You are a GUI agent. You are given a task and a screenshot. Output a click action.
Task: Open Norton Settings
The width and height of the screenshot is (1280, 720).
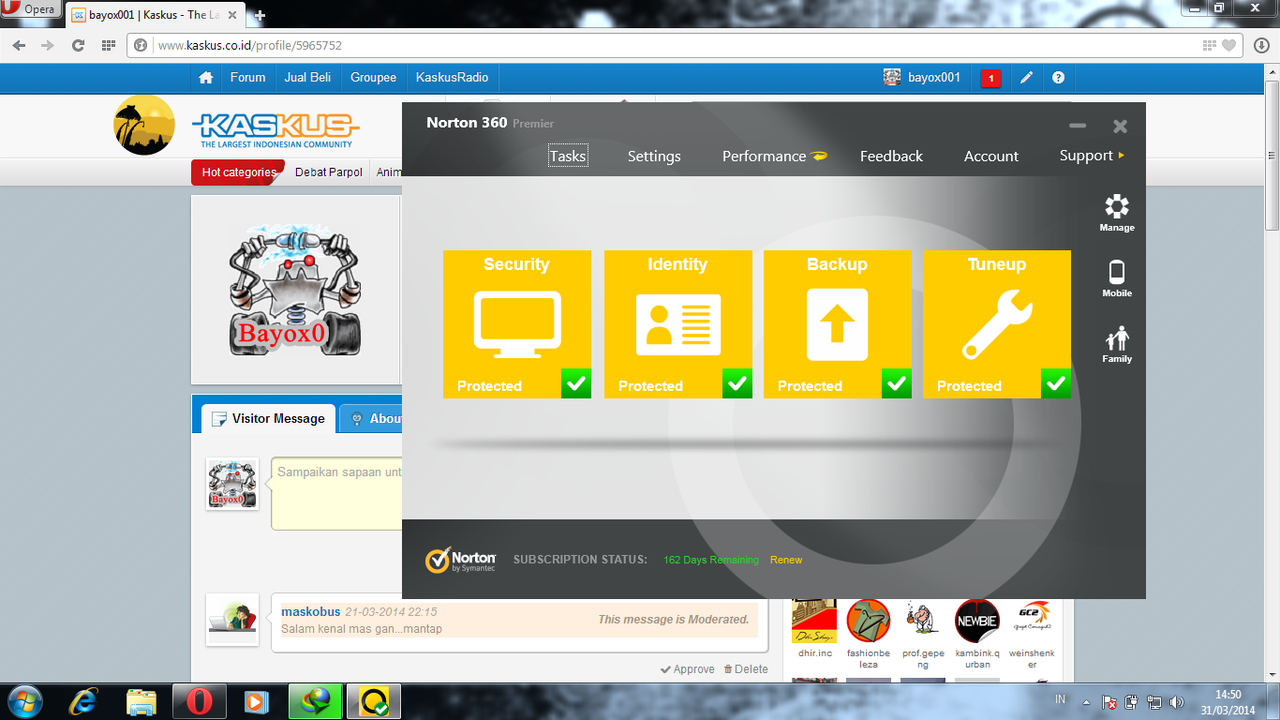coord(654,156)
